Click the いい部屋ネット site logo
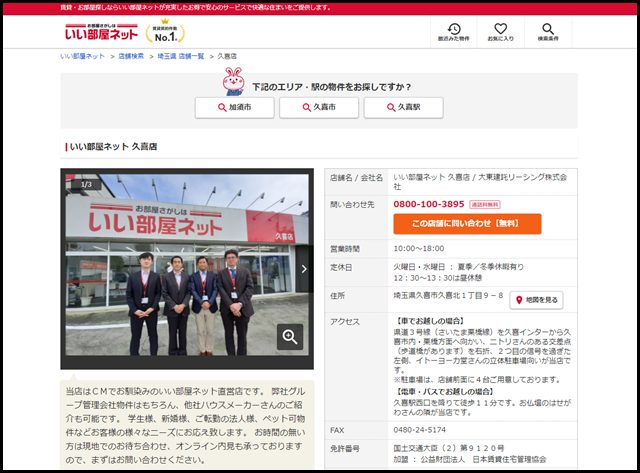 [x=101, y=32]
